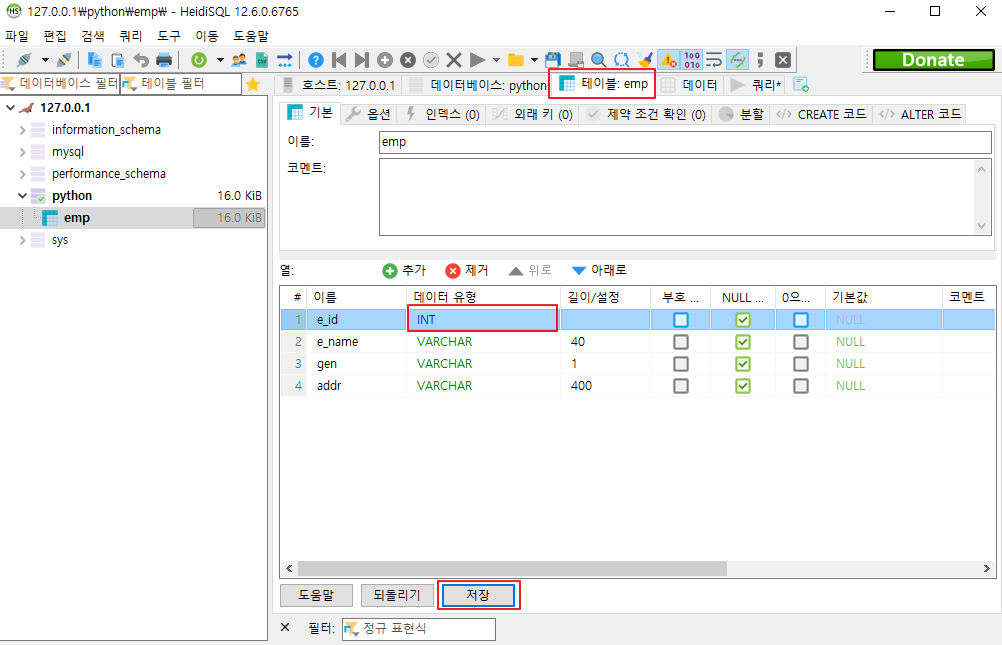Click the 아래로 move down button
The width and height of the screenshot is (1002, 645).
(599, 270)
